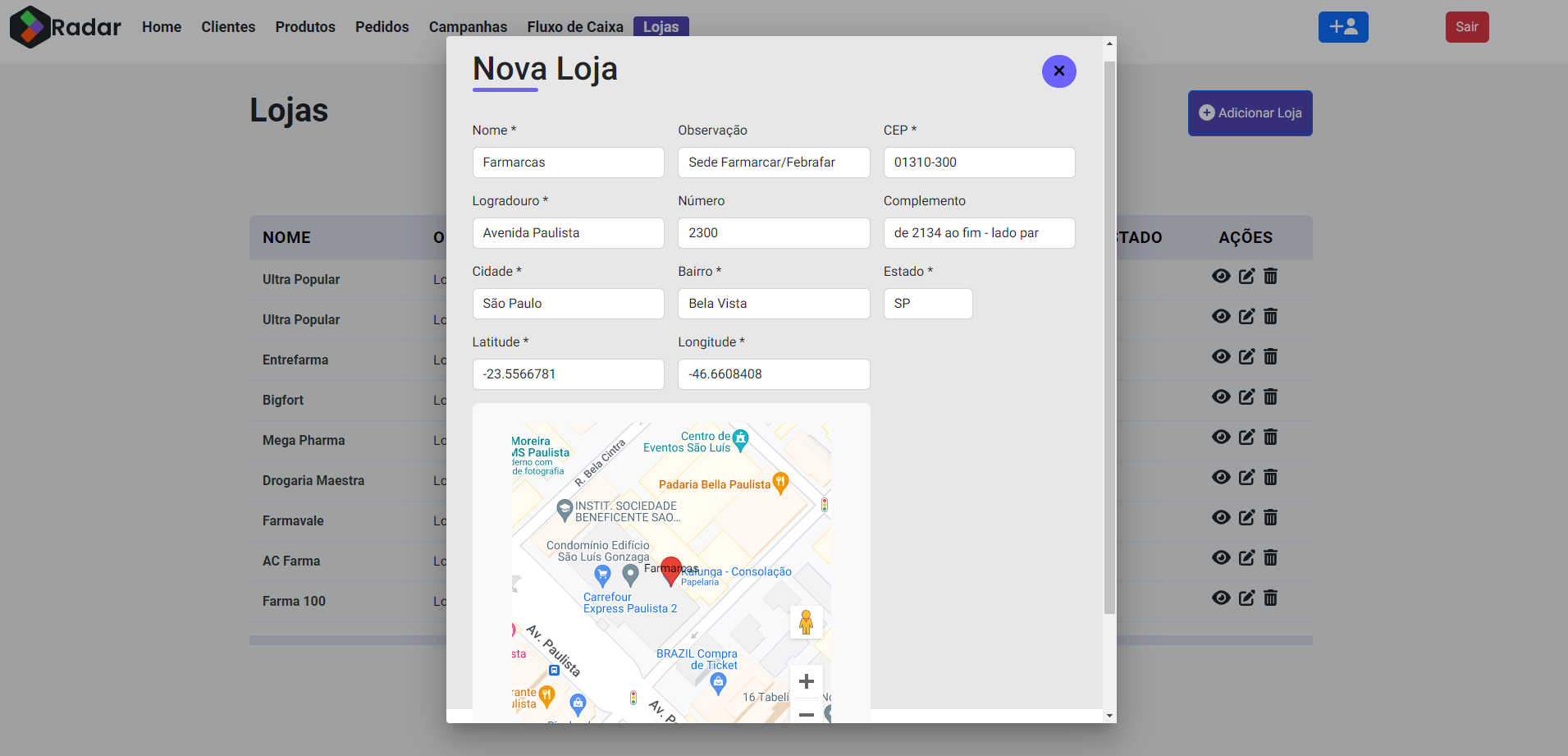1568x756 pixels.
Task: Click the Radar logo
Action: click(x=64, y=26)
